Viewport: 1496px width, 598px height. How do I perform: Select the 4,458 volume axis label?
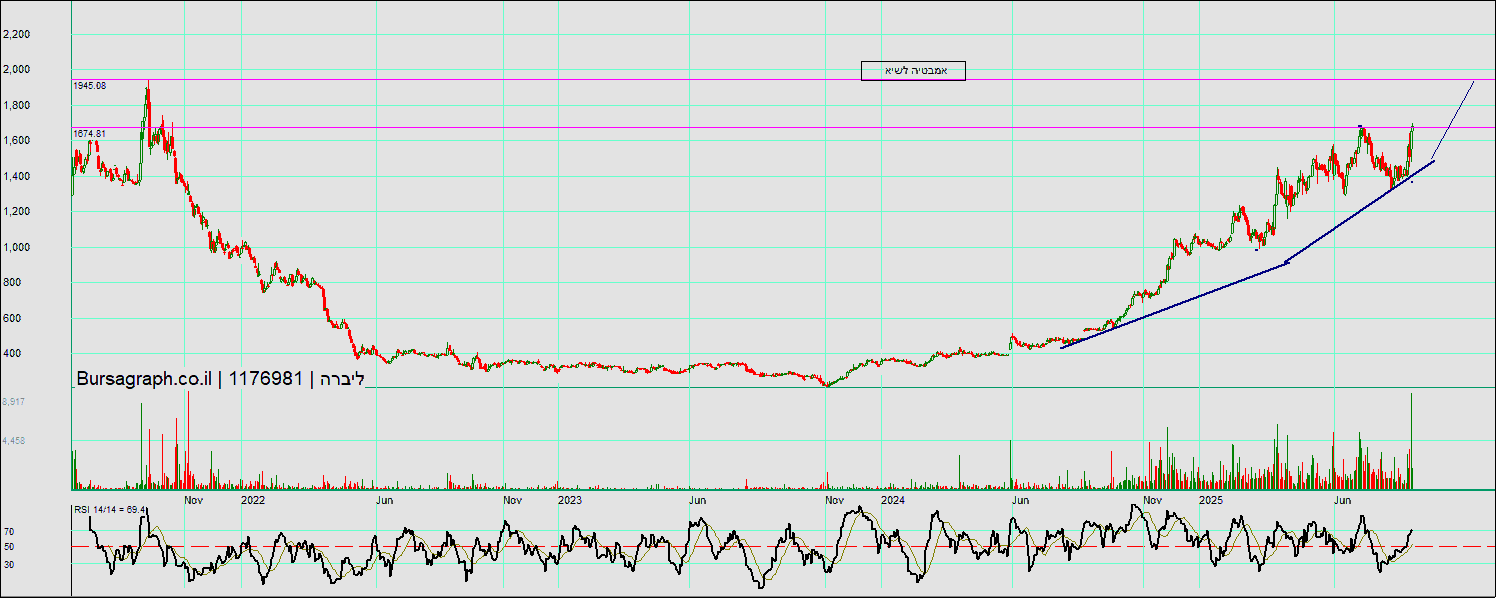pos(14,440)
